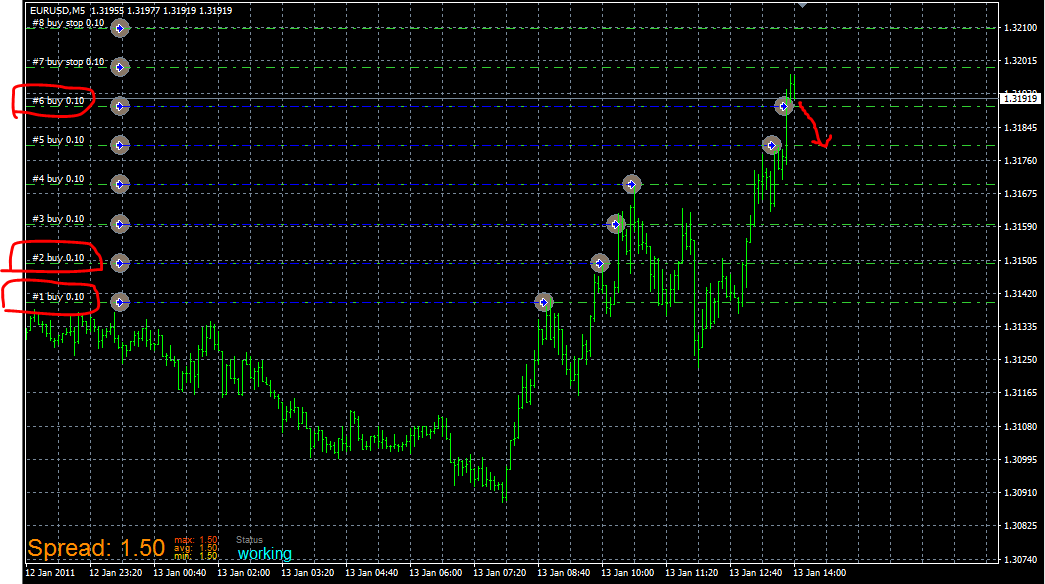This screenshot has height=584, width=1045.
Task: Select the '#4 buy 0.10' order label
Action: pos(58,179)
